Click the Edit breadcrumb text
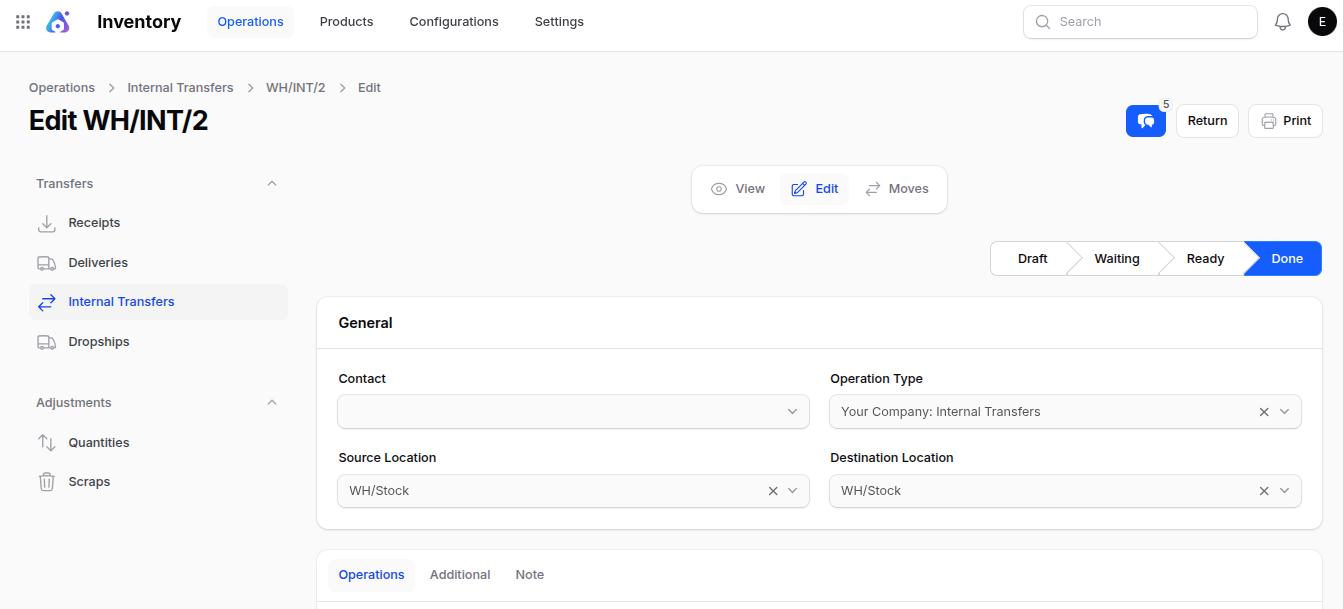1343x609 pixels. click(x=369, y=88)
